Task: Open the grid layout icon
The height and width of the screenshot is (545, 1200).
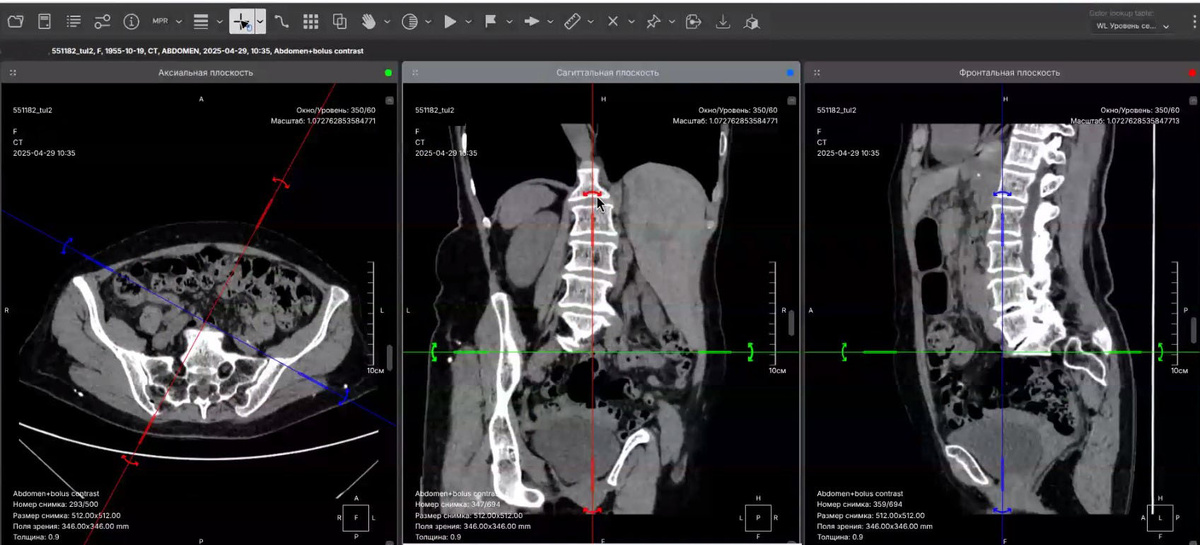Action: (x=311, y=21)
